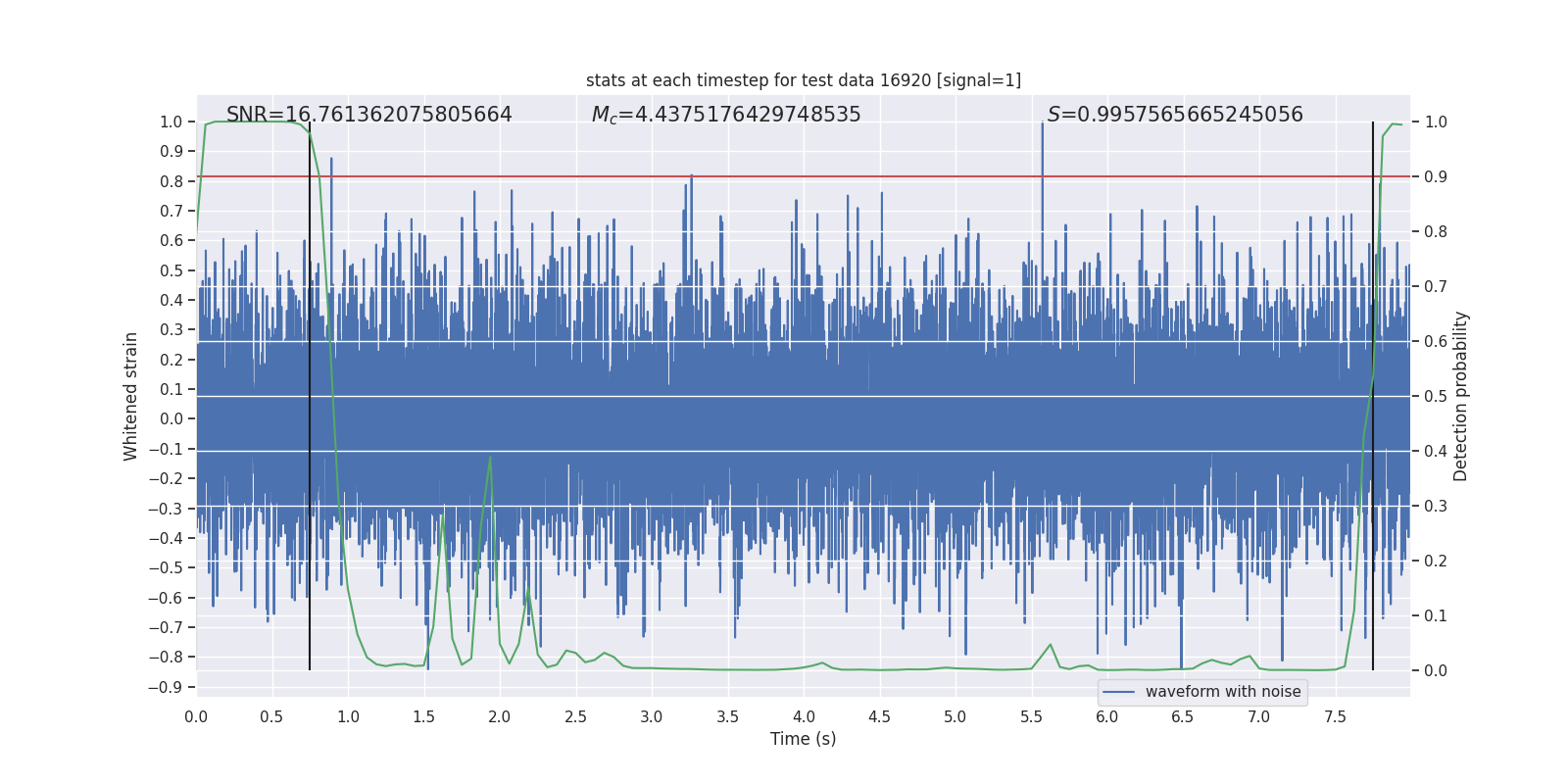This screenshot has width=1568, height=784.
Task: Click the S=0.9957 score annotation
Action: [1175, 115]
